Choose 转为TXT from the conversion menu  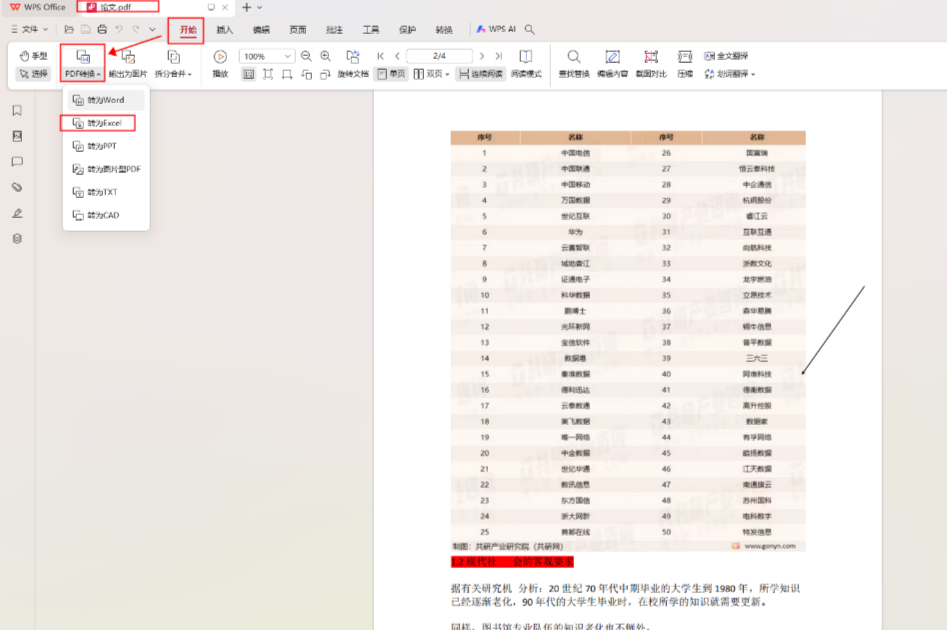(106, 191)
